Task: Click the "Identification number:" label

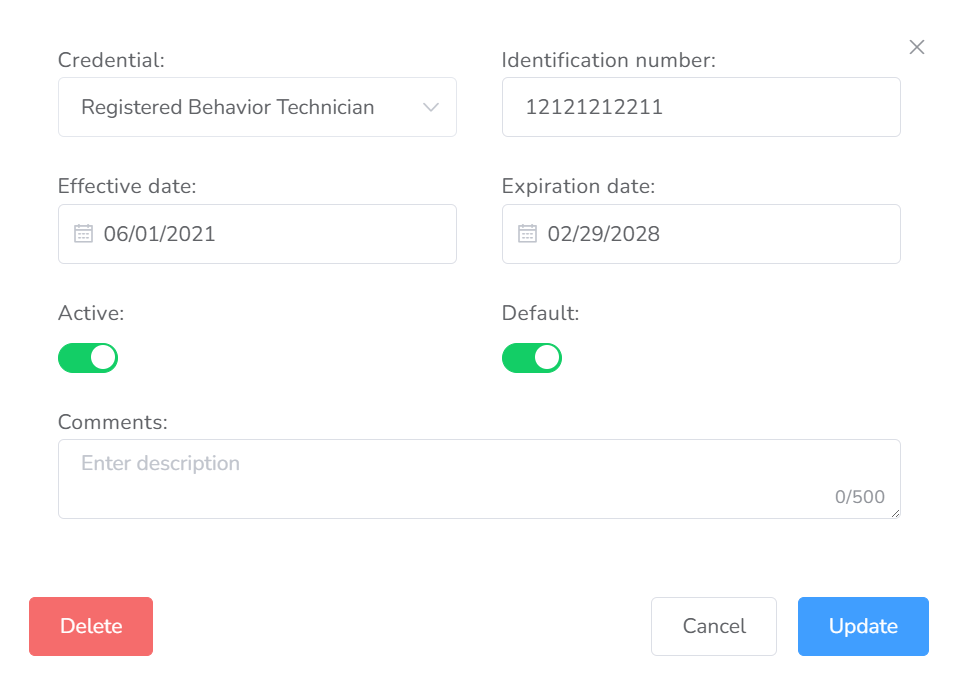Action: coord(609,60)
